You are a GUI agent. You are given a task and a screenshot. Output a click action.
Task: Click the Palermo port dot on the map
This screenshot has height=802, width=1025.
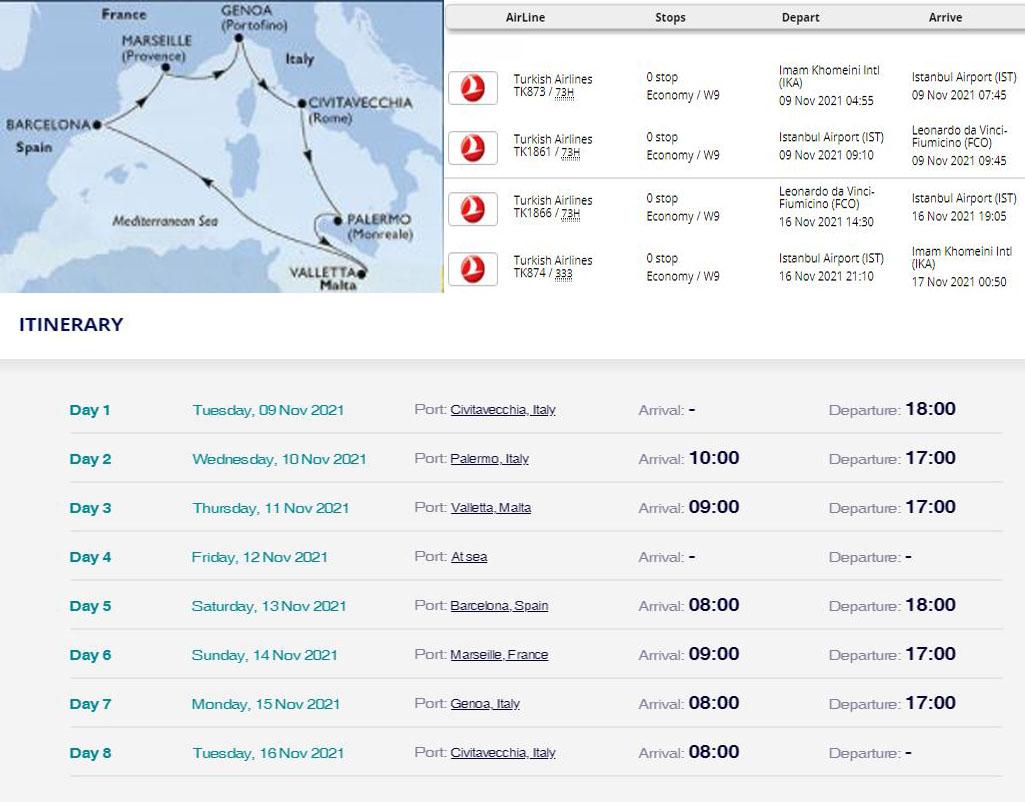tap(338, 219)
